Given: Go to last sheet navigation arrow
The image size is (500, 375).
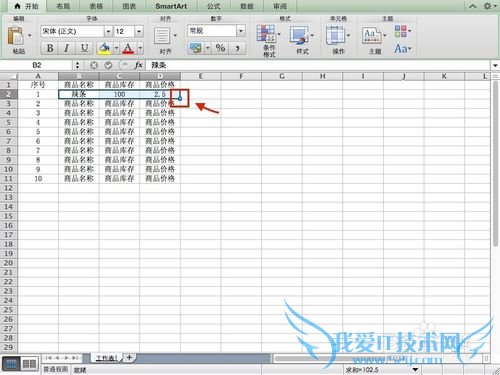Looking at the screenshot, I should pos(75,358).
